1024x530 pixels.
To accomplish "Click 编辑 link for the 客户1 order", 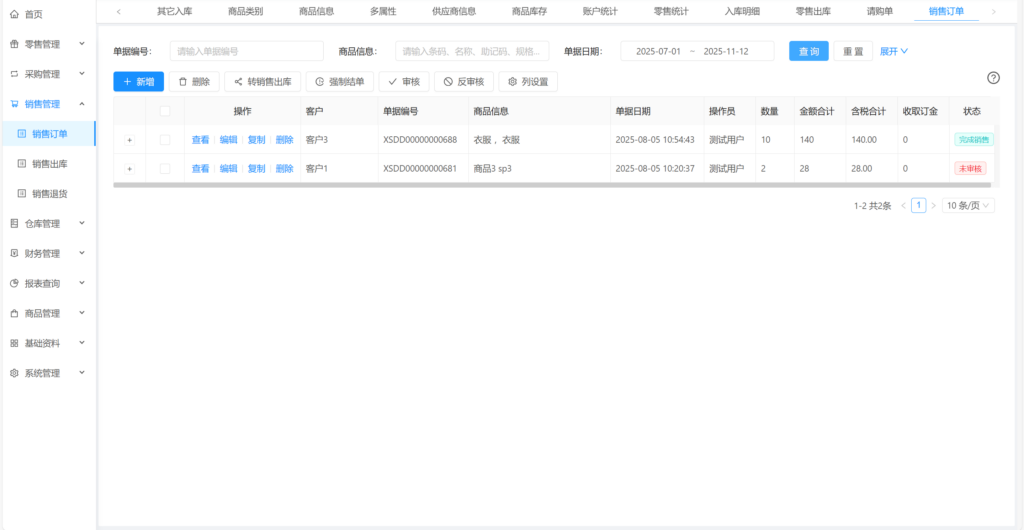I will [228, 168].
